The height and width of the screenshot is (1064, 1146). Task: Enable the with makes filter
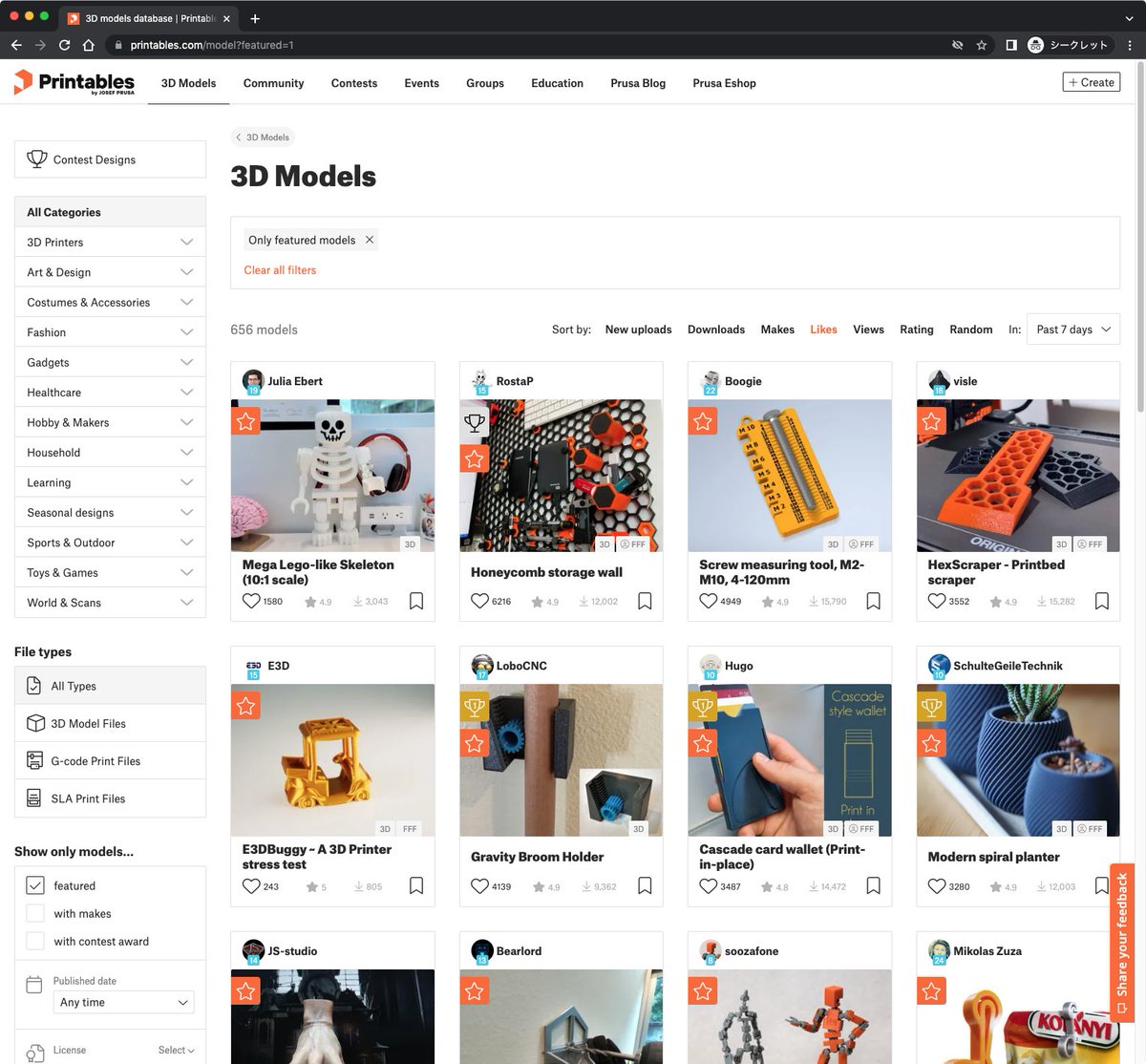point(35,913)
